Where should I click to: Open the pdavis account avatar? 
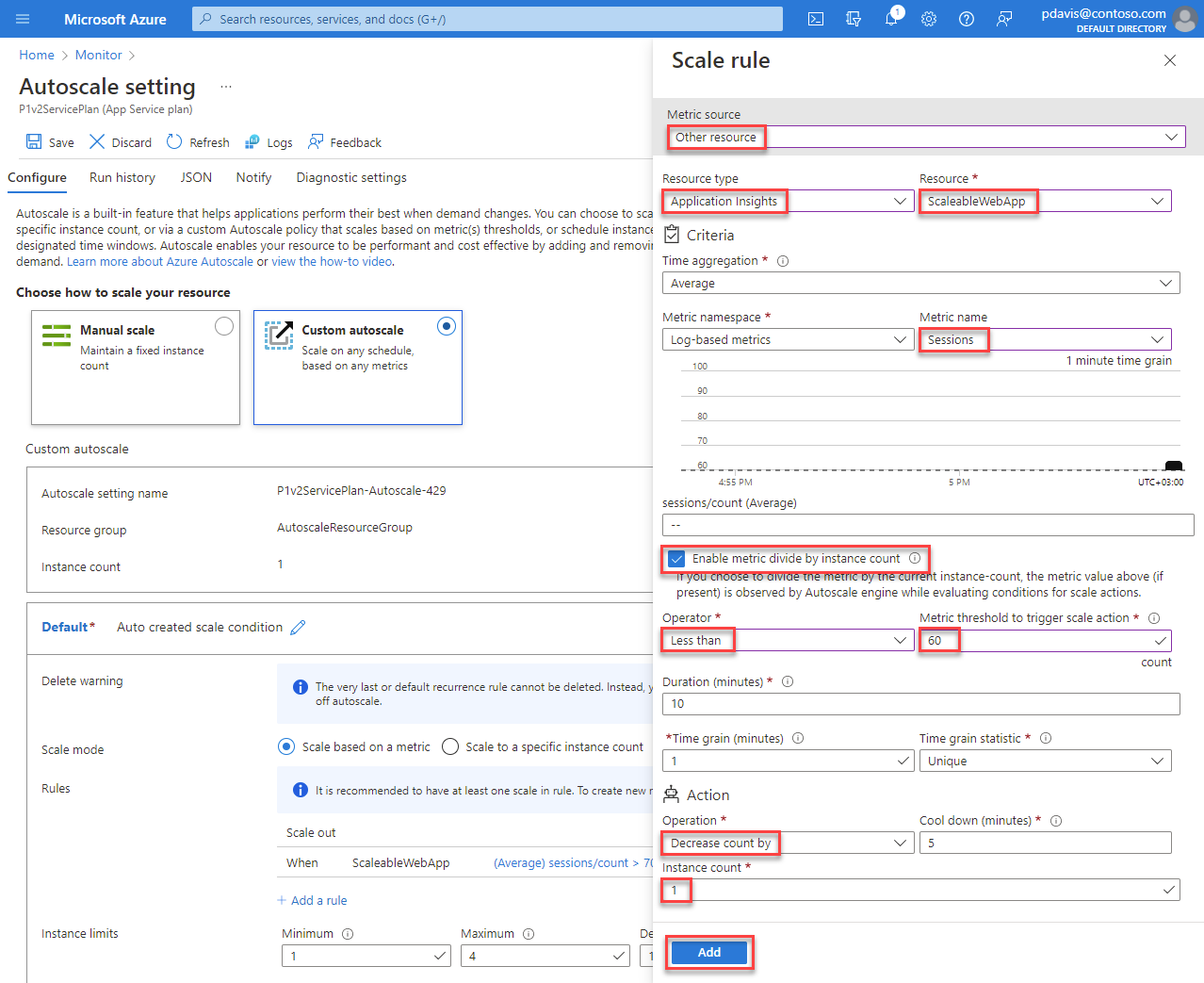1184,19
